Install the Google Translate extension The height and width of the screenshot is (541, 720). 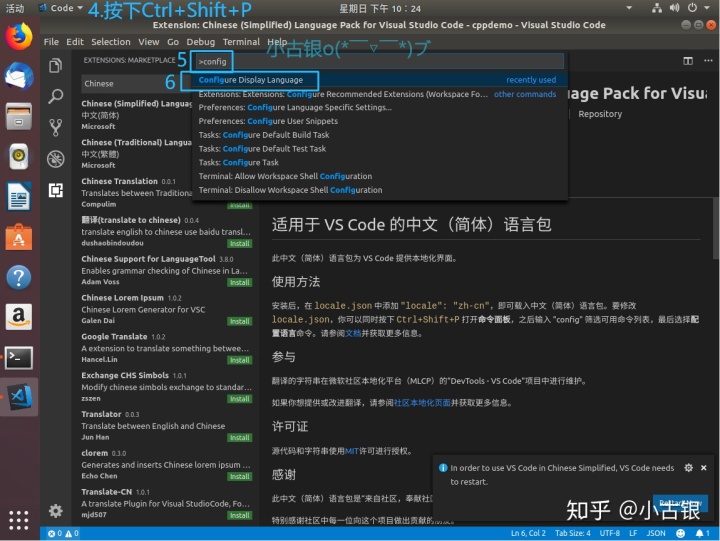coord(240,360)
